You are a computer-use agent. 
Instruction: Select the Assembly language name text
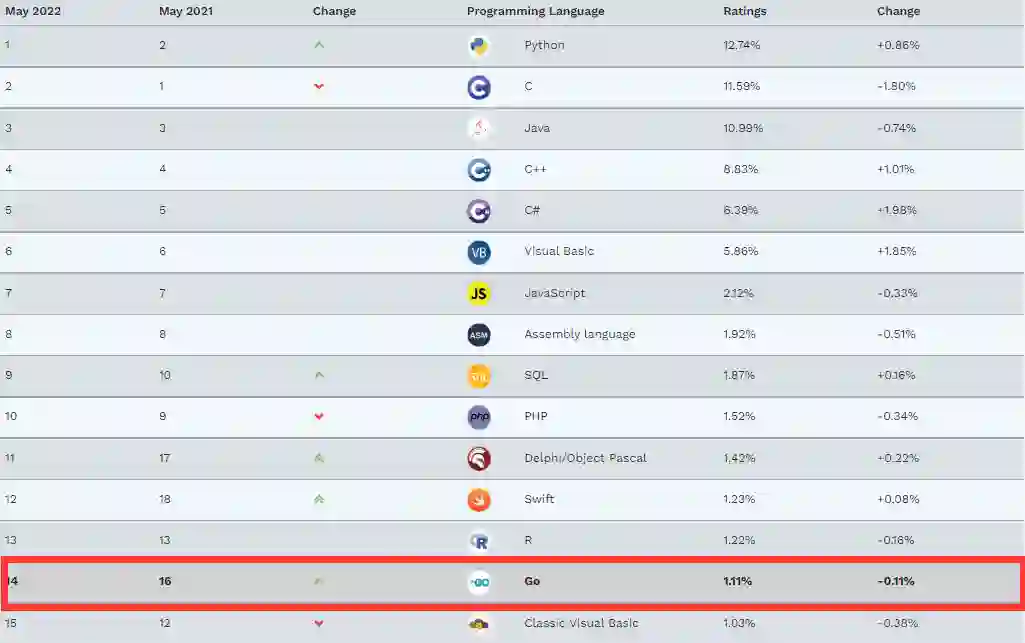pos(579,334)
